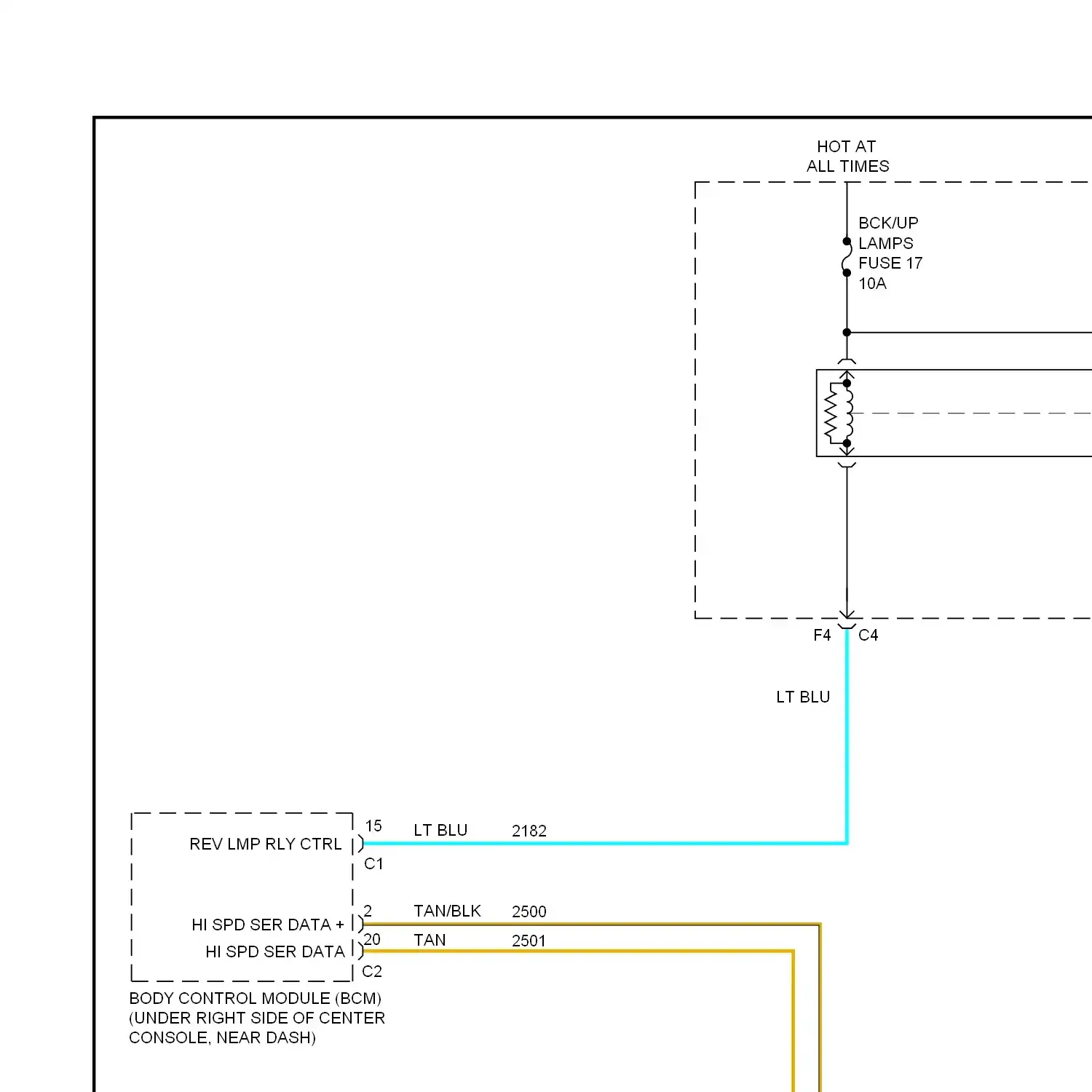Click the horizontal light blue wire 2182
Viewport: 1092px width, 1092px height.
coord(605,844)
